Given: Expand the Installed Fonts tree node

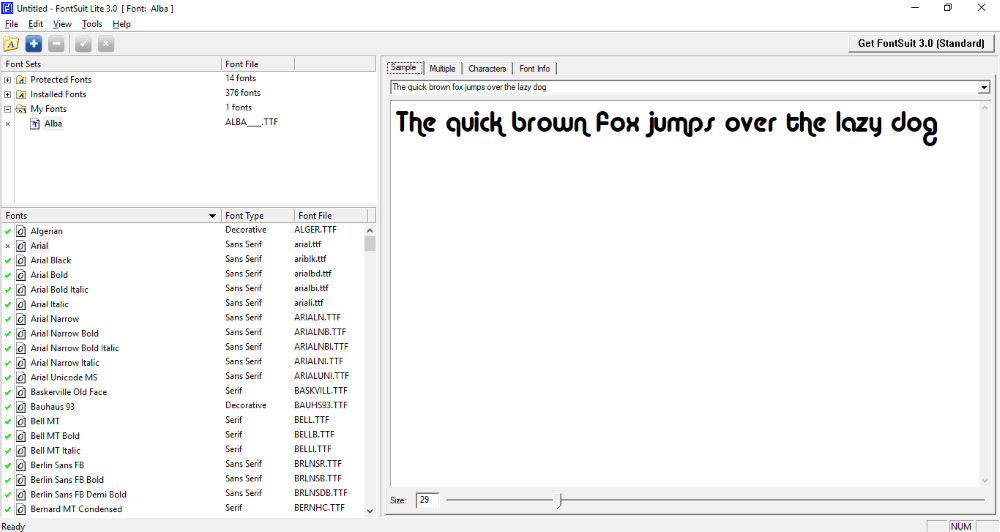Looking at the screenshot, I should point(8,94).
